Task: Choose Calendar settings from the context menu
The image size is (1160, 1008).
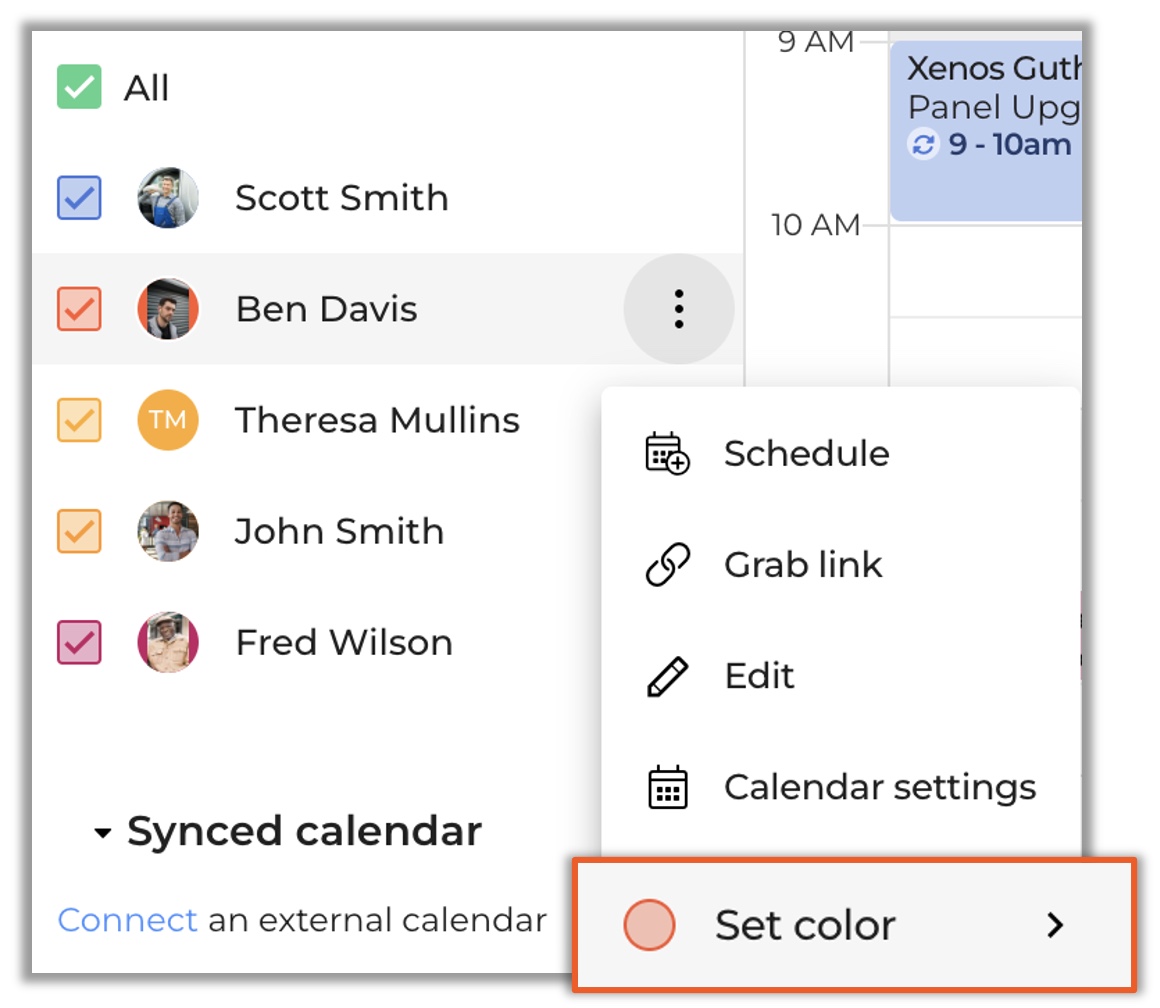Action: coord(878,786)
